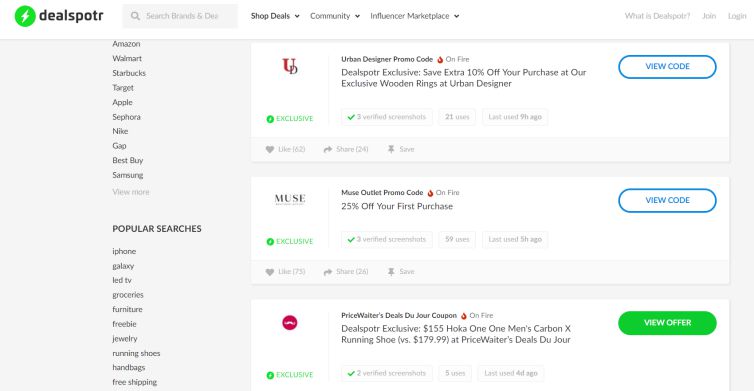Expand the Influencer Marketplace dropdown menu

coord(415,16)
